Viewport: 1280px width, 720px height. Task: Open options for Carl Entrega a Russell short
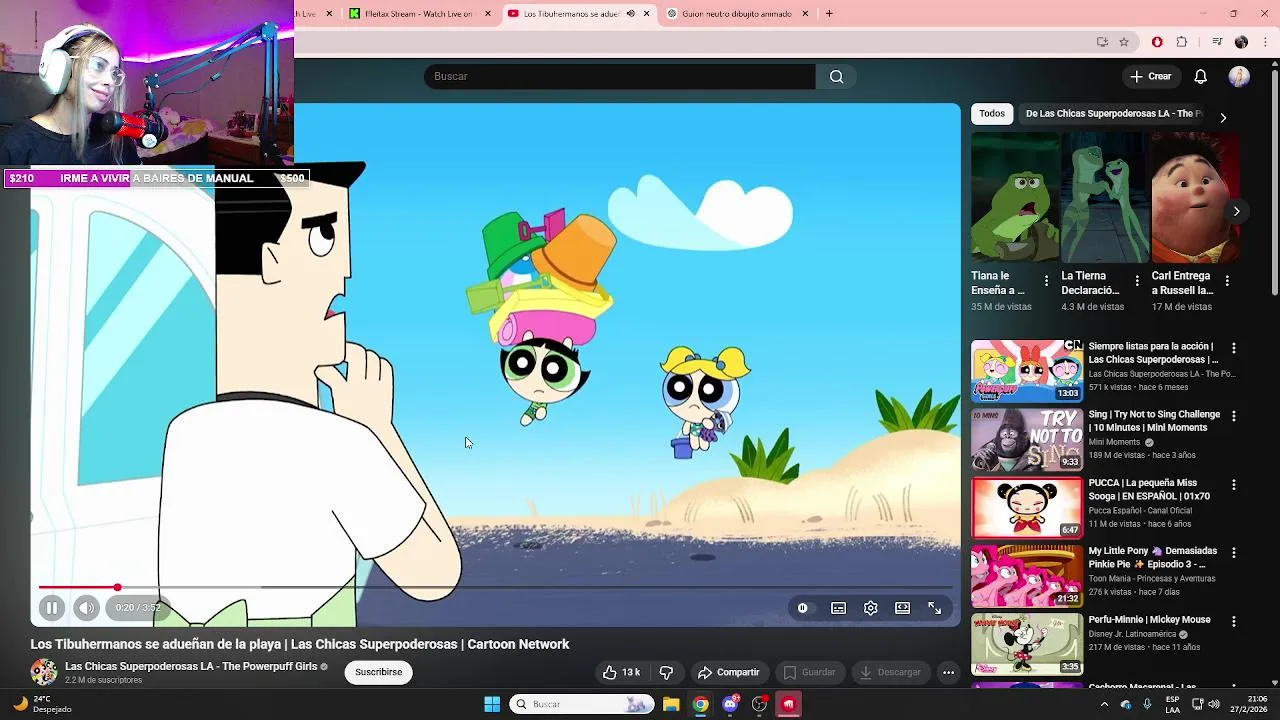[1227, 281]
